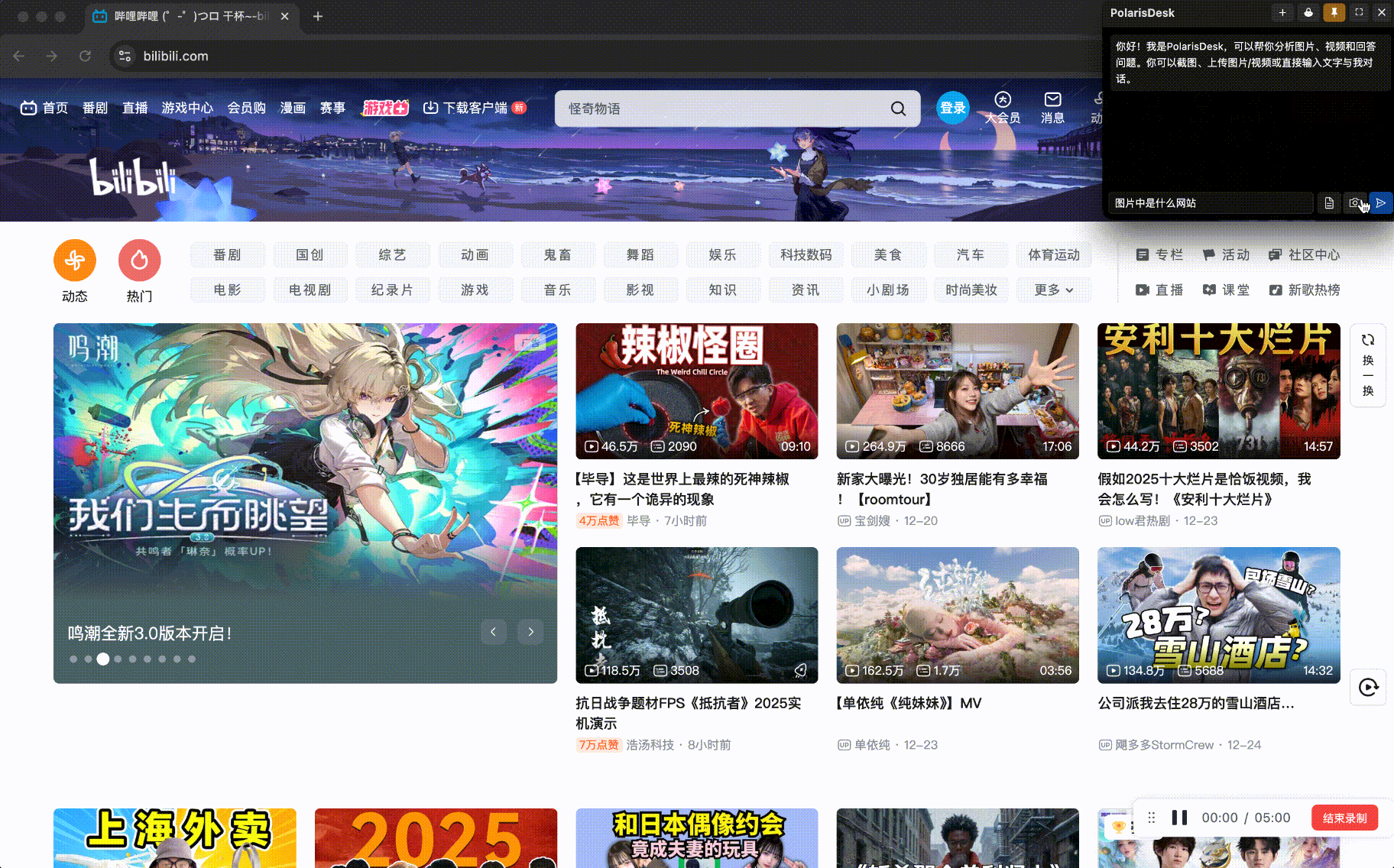Open uploader low君热剧 profile link
1394x868 pixels.
coord(1143,521)
